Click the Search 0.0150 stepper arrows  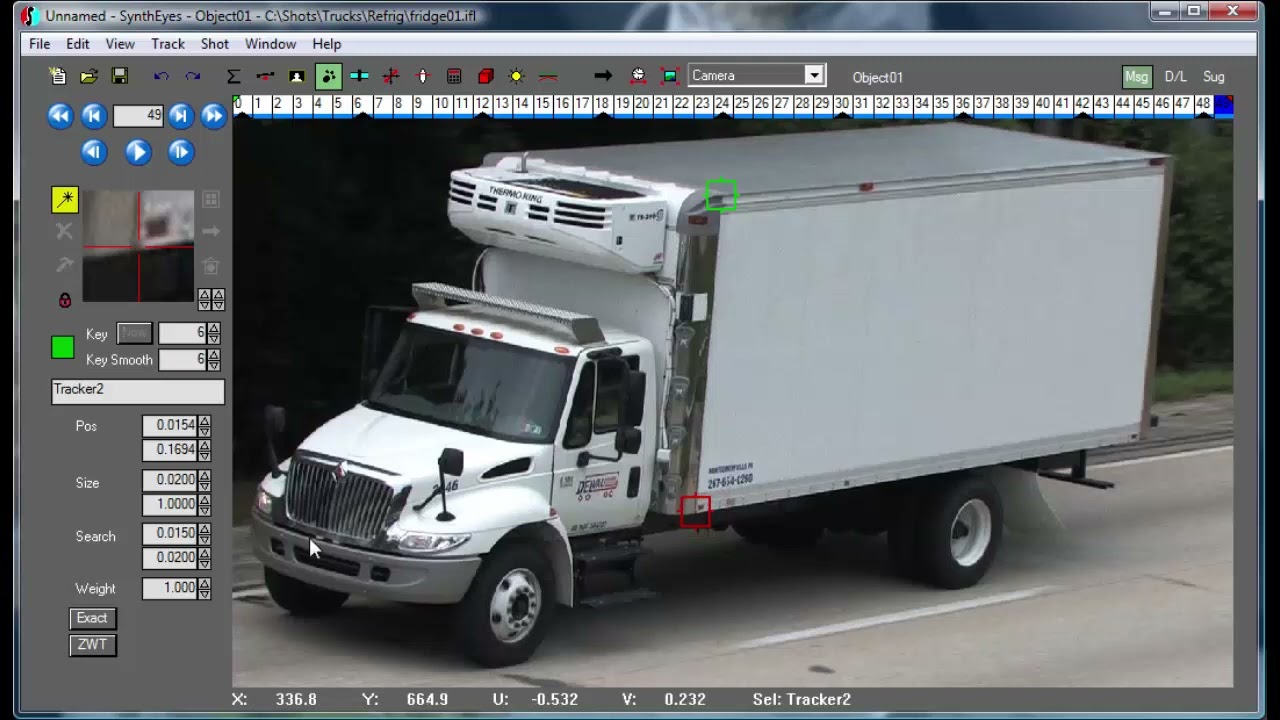205,533
